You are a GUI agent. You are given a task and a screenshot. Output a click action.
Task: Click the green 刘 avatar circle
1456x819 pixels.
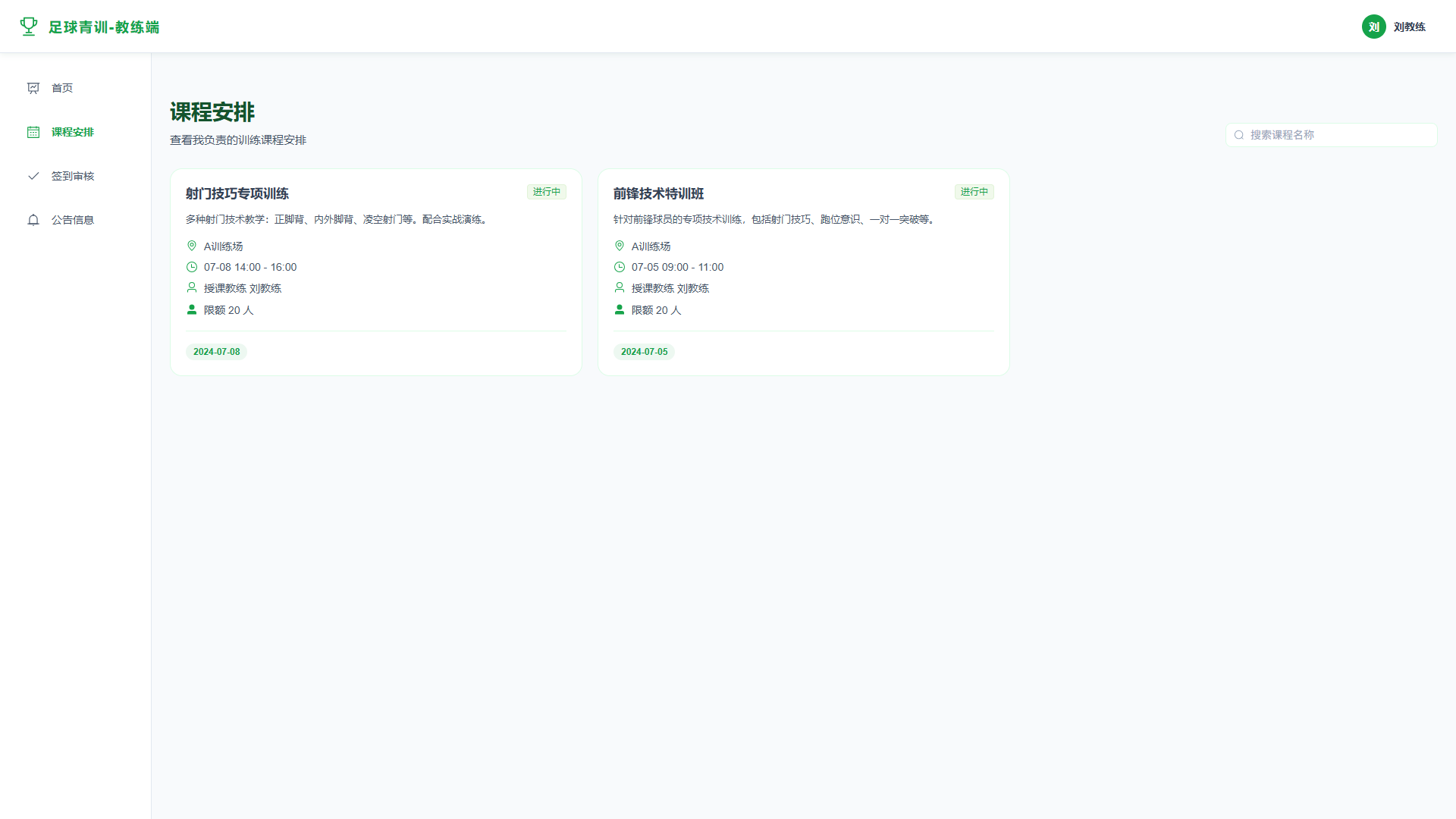(1373, 27)
